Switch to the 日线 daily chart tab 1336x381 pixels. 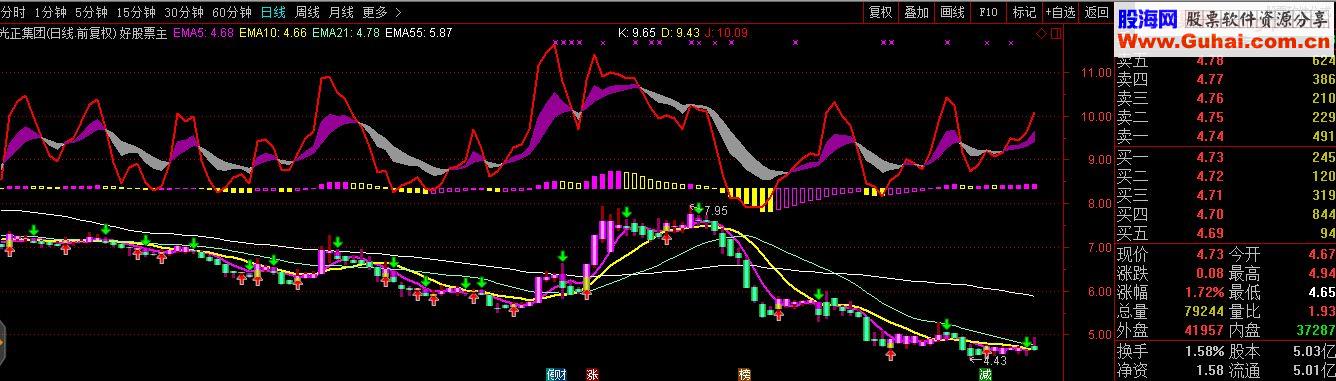click(x=272, y=13)
